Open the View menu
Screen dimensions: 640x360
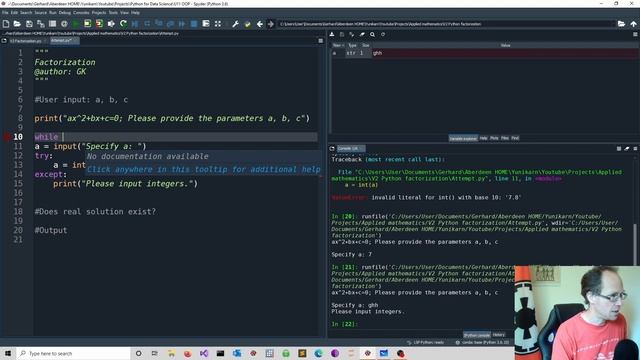click(x=124, y=13)
